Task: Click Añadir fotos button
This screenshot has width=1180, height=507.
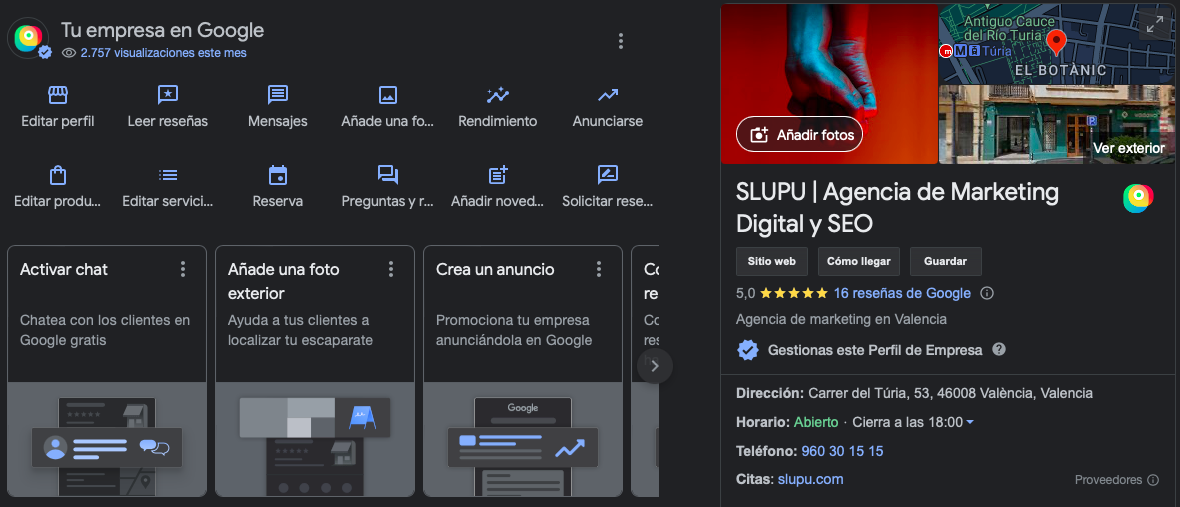Action: point(799,135)
